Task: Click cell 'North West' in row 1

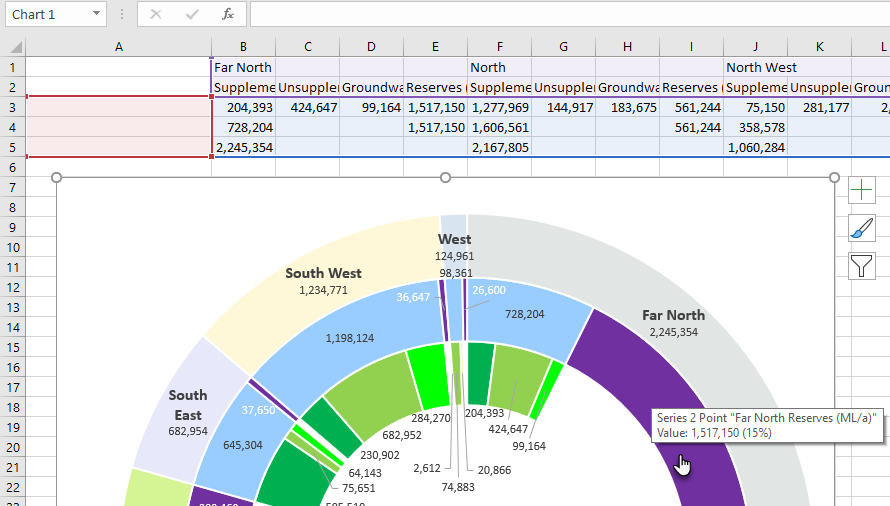Action: tap(755, 68)
